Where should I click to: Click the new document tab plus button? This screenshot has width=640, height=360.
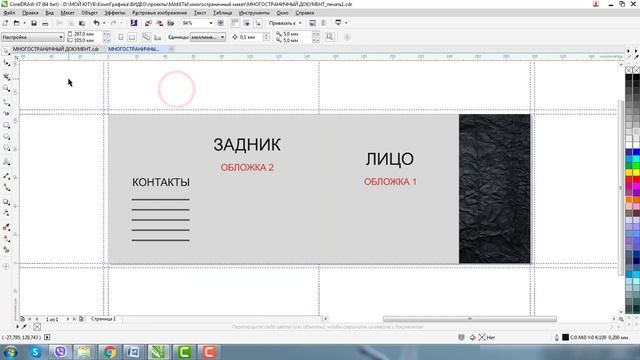[171, 49]
